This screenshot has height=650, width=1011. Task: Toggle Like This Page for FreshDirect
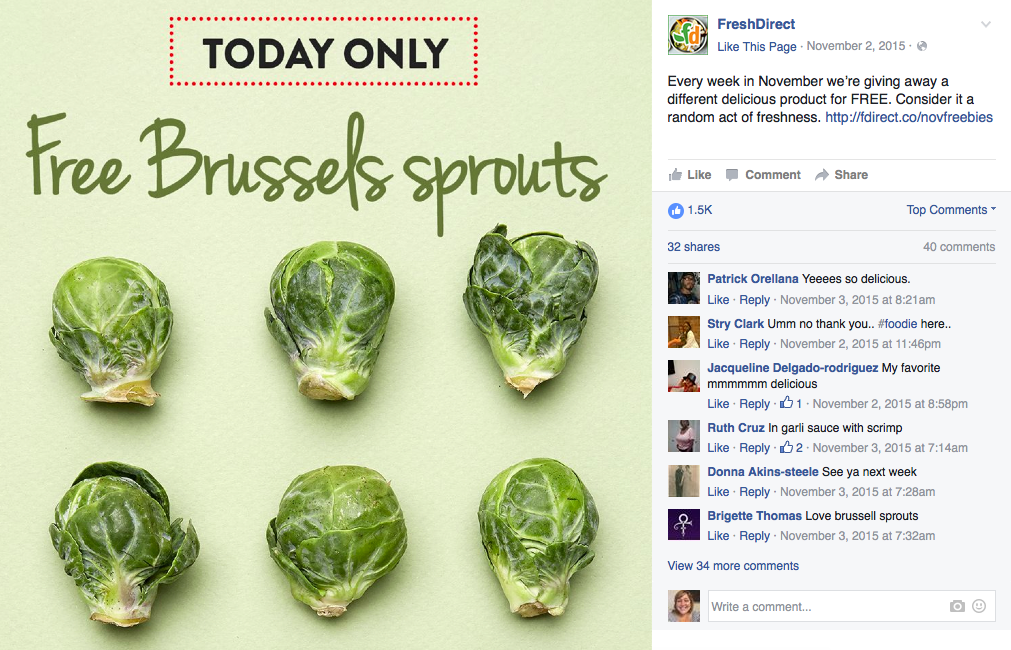point(757,47)
